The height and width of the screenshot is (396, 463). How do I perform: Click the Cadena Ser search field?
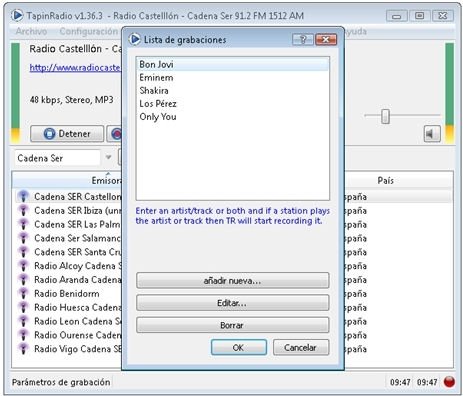(57, 158)
